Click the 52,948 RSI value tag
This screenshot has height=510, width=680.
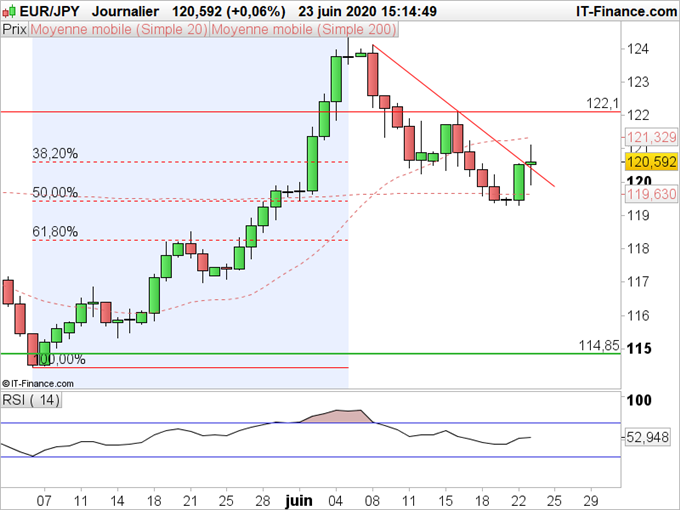[x=647, y=437]
